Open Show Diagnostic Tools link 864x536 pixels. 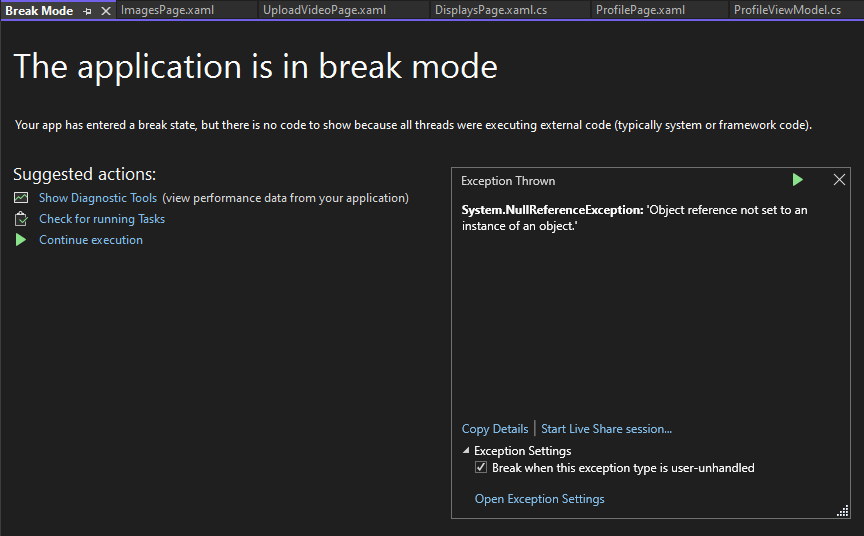tap(98, 198)
